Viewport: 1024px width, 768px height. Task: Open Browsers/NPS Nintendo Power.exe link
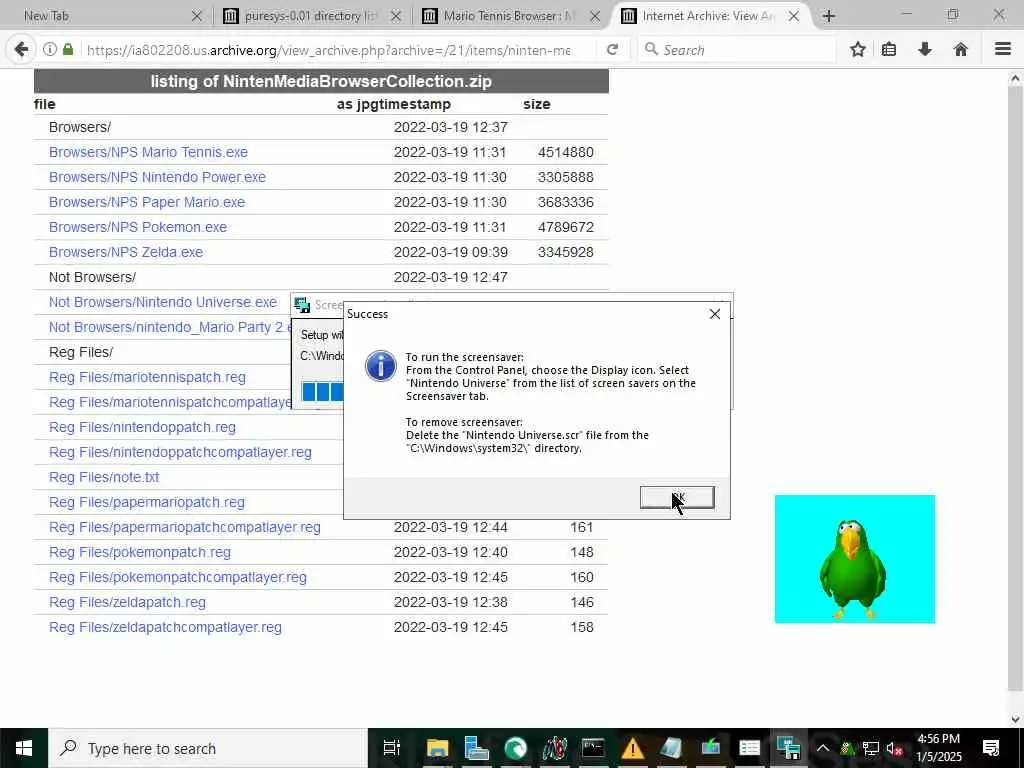click(x=157, y=177)
